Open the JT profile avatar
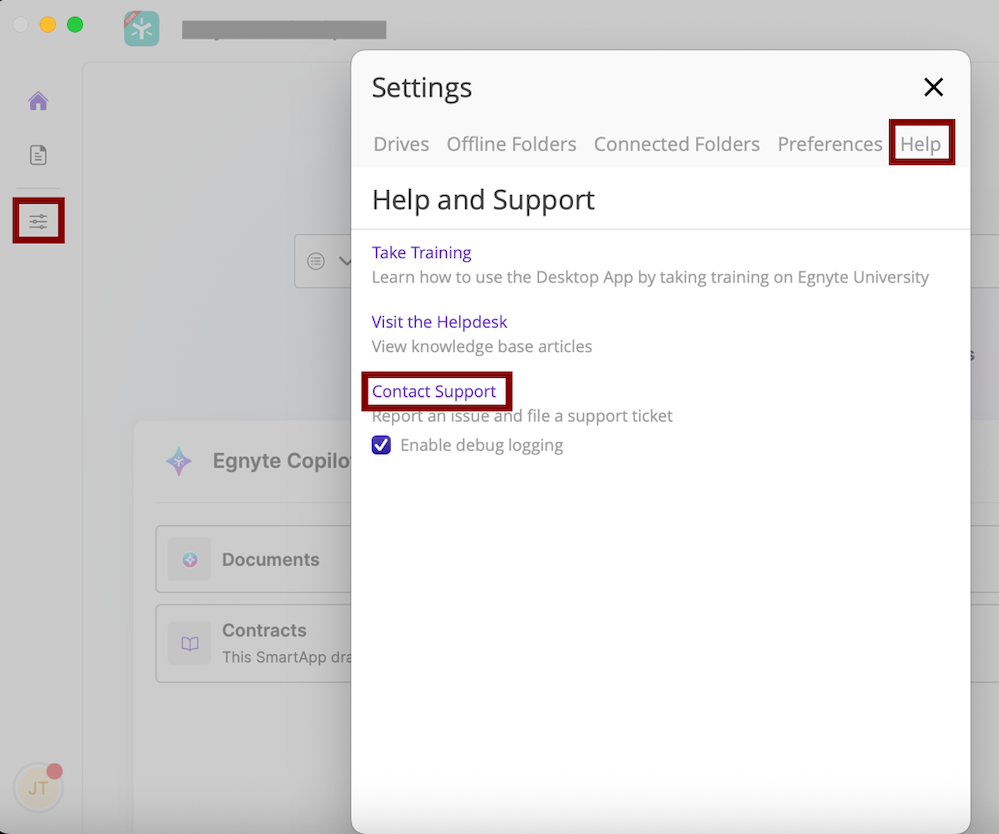 tap(37, 787)
